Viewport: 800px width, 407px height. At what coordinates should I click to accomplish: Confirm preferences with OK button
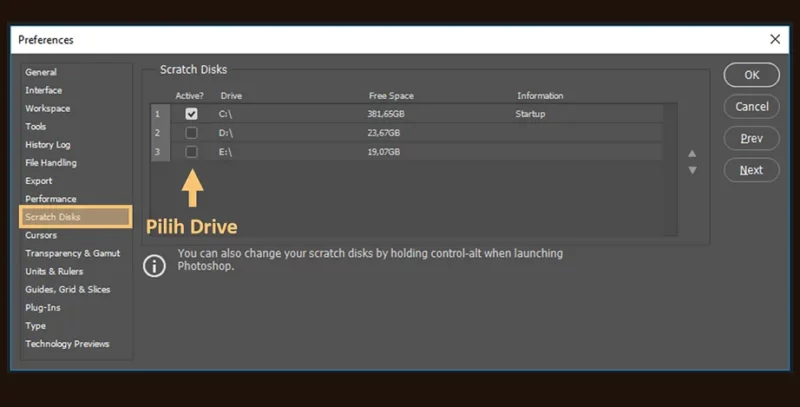tap(752, 75)
